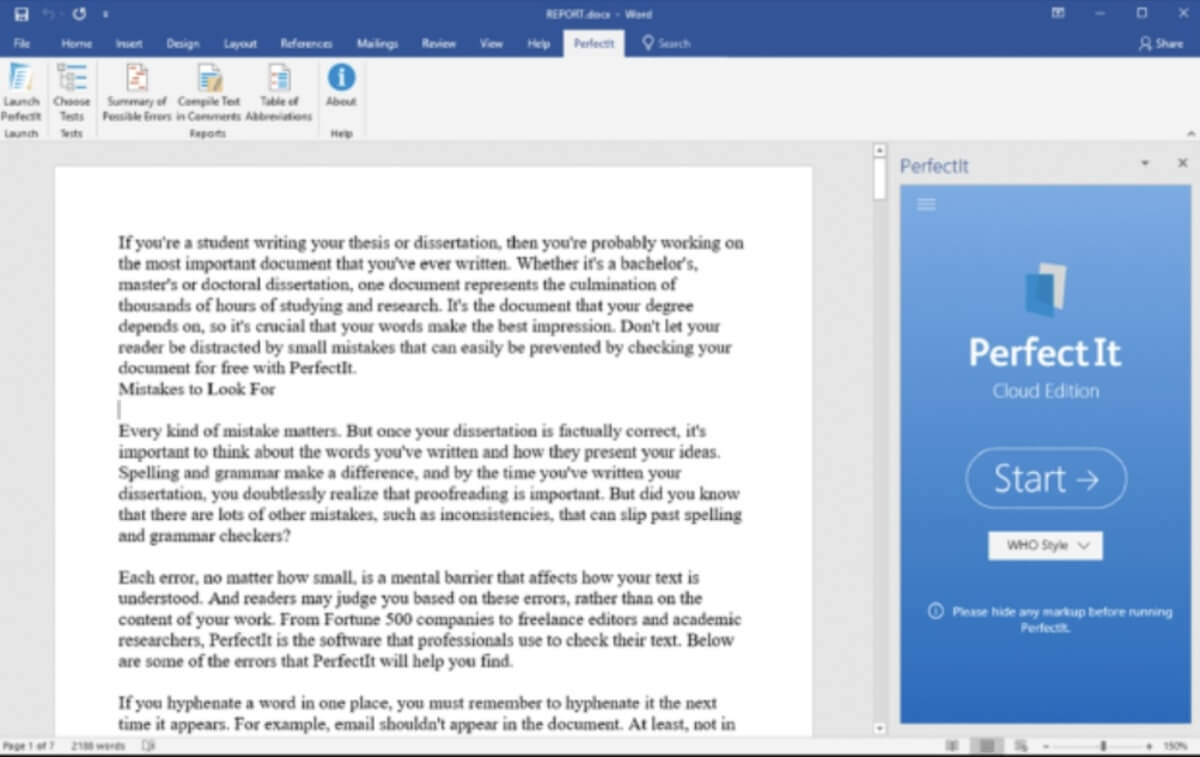Click the 'Mistakes to Look For' heading
Viewport: 1200px width, 757px height.
pyautogui.click(x=197, y=389)
